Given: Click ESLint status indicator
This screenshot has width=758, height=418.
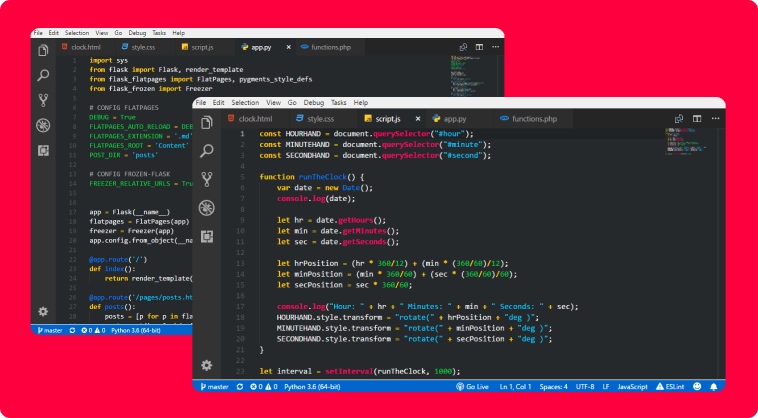Looking at the screenshot, I should click(670, 387).
